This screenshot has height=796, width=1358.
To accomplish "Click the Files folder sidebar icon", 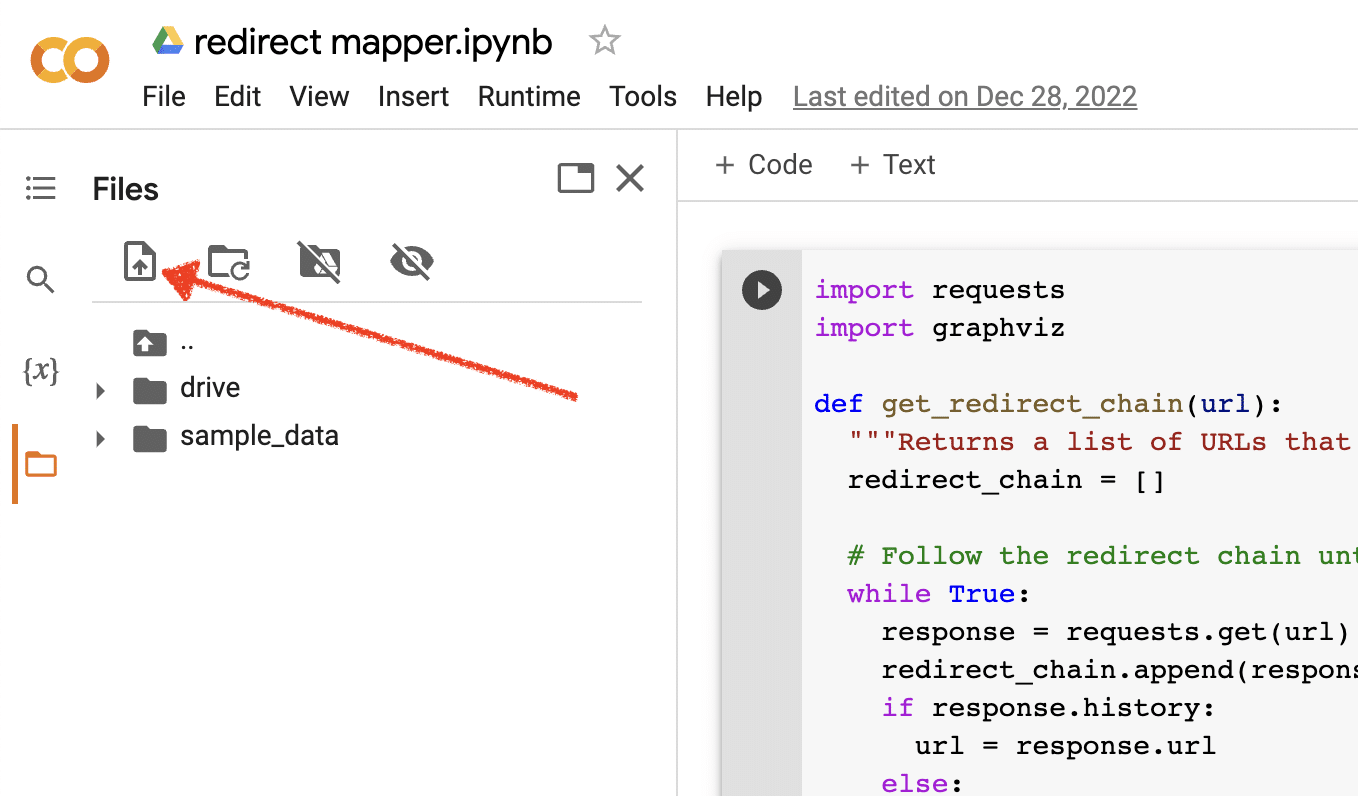I will (x=41, y=464).
